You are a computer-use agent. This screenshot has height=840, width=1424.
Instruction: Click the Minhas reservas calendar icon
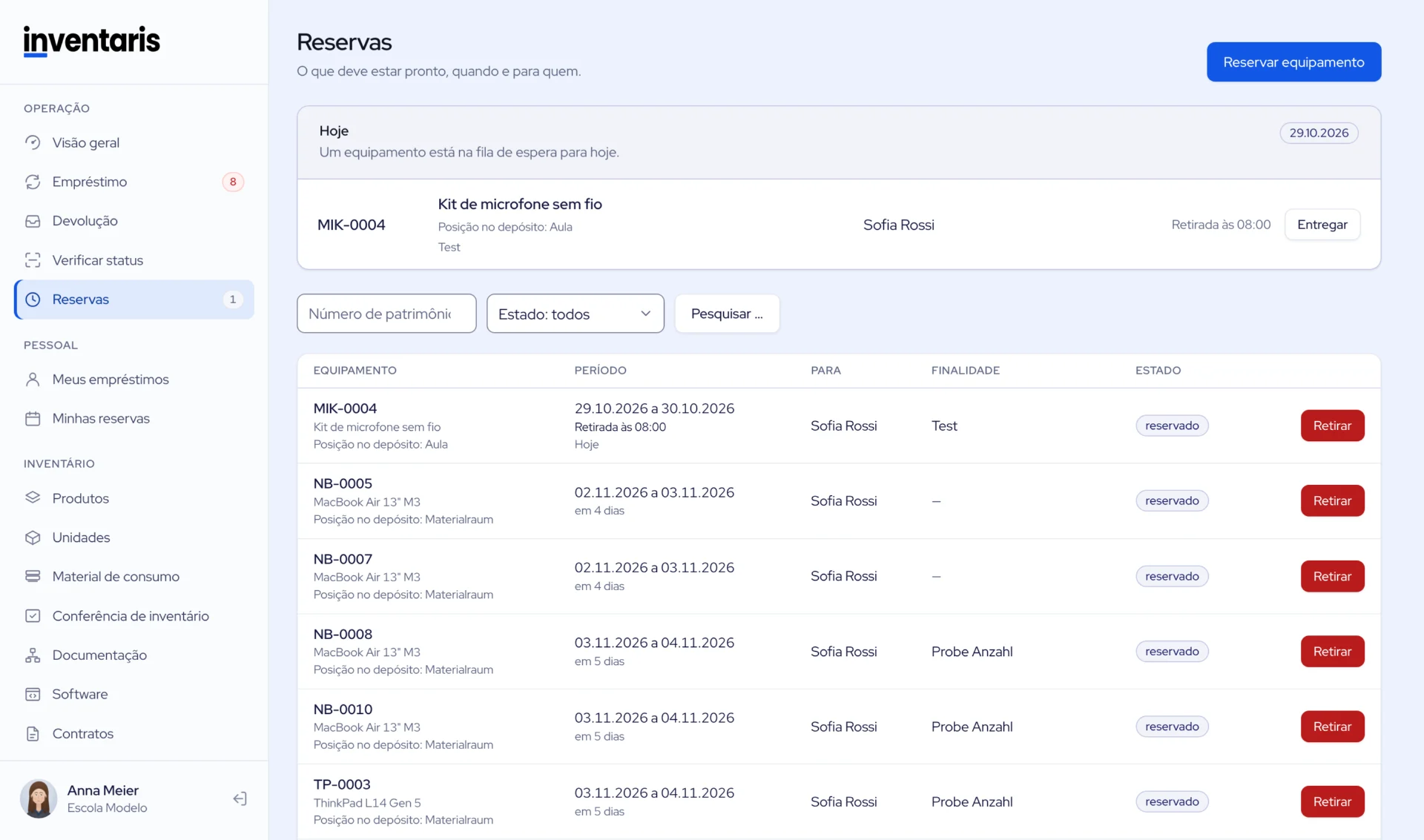coord(33,419)
